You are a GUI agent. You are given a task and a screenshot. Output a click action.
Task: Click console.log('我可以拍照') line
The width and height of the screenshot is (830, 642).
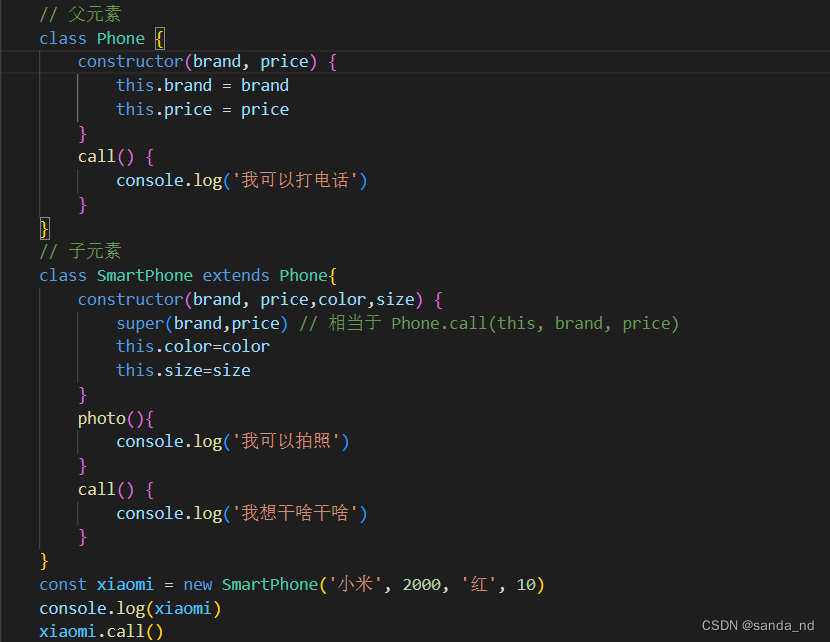point(233,441)
